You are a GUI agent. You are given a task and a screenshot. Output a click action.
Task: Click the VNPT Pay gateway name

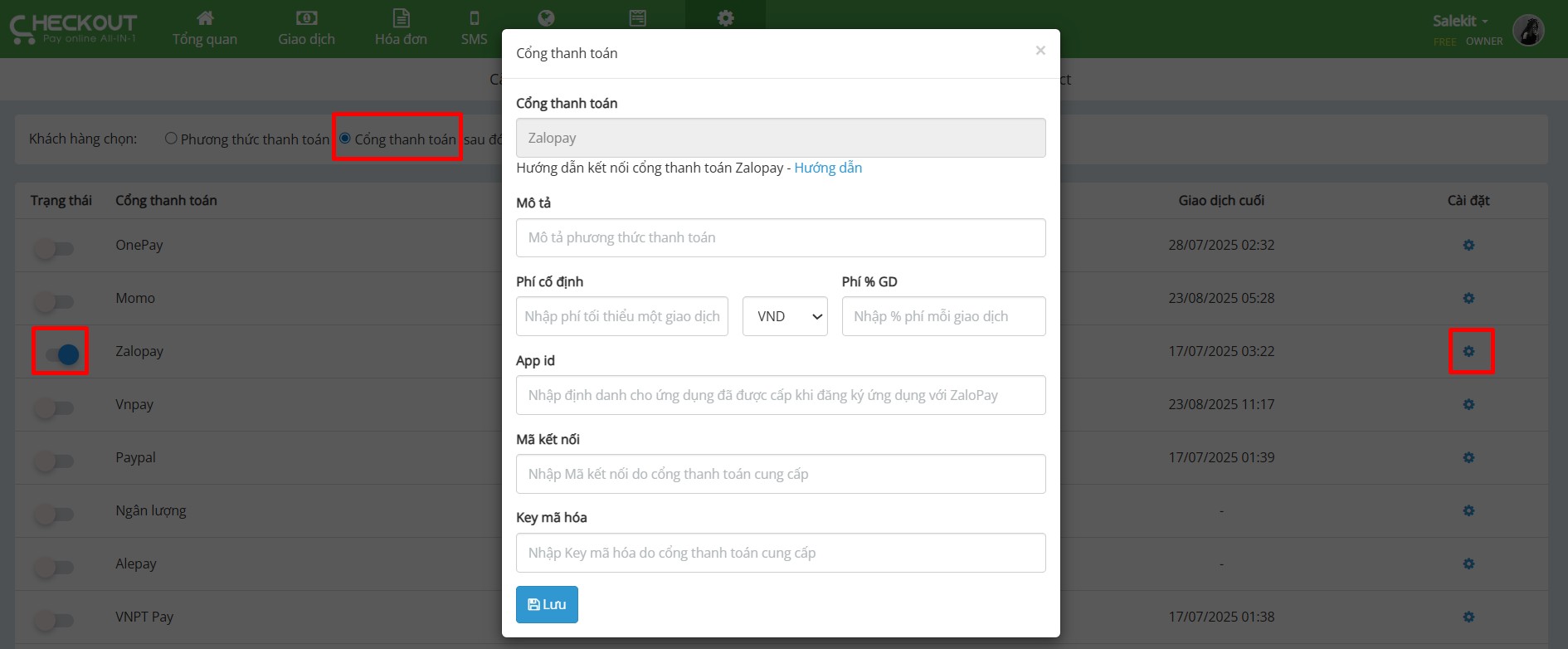[144, 617]
